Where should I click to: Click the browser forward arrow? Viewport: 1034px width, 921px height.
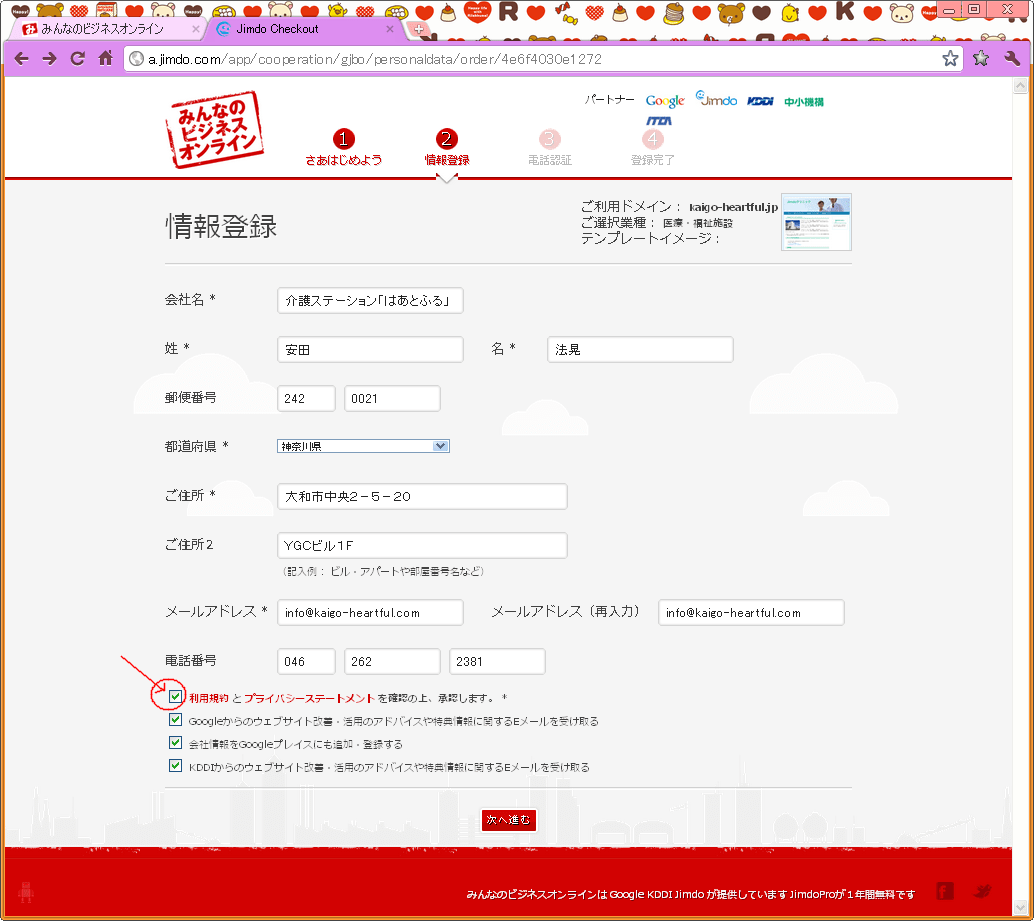[49, 58]
